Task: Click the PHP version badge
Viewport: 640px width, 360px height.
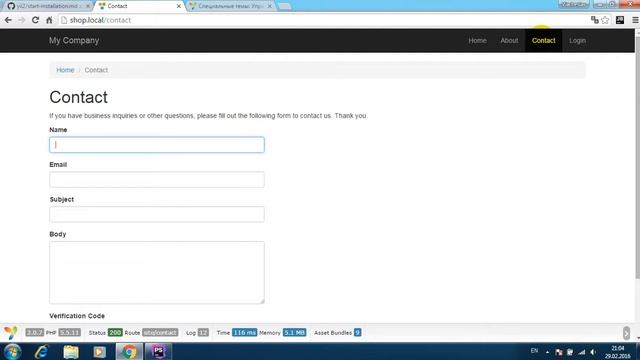Action: (x=69, y=333)
